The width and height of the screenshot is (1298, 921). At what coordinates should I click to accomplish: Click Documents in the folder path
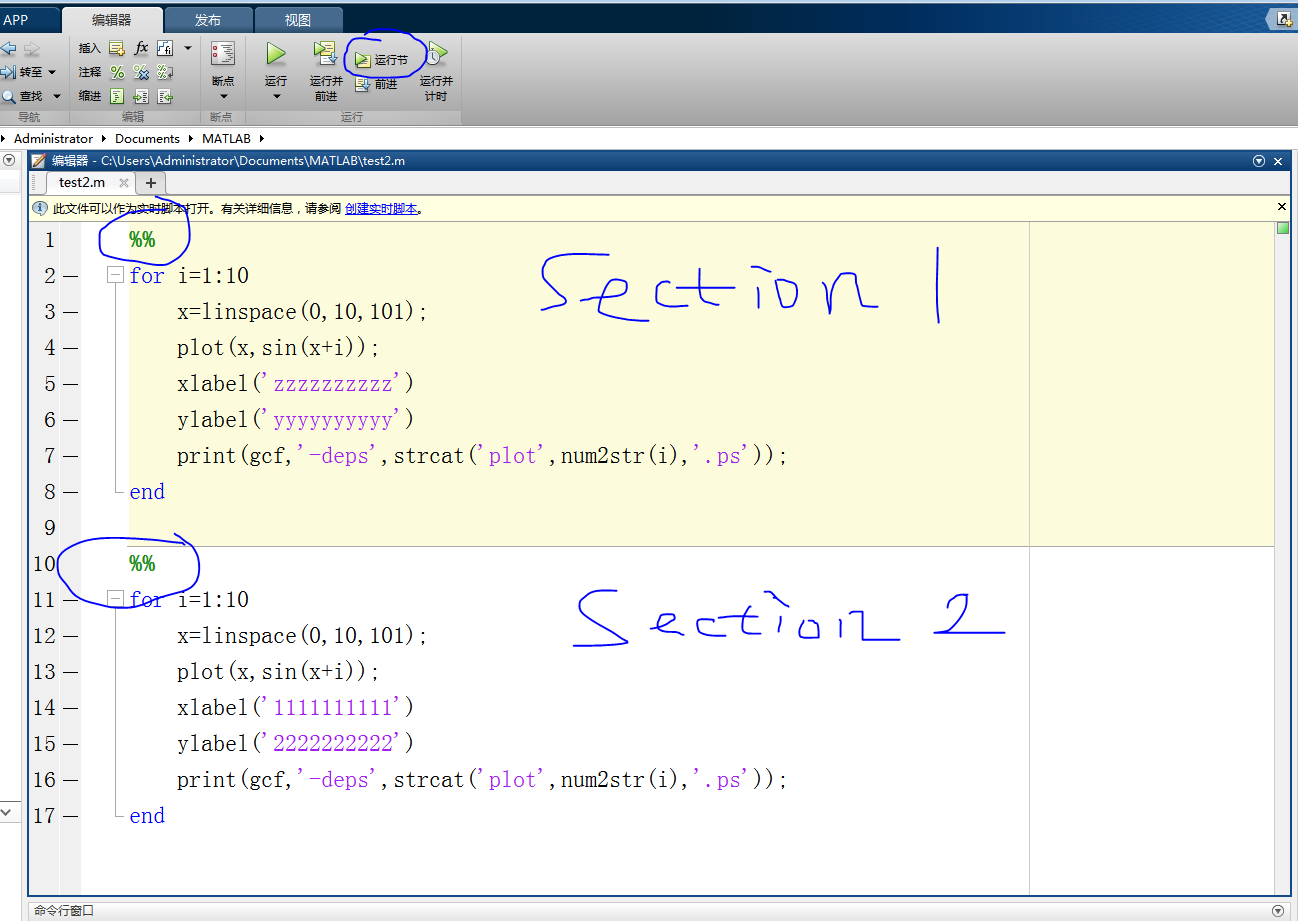pyautogui.click(x=147, y=139)
